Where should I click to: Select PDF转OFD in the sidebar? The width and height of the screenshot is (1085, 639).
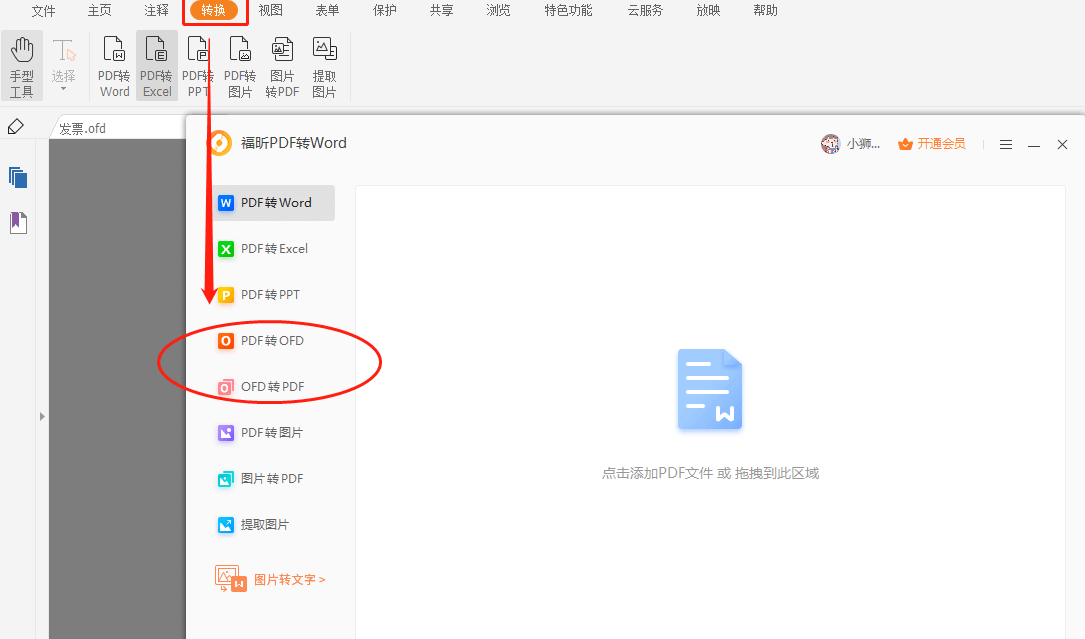pos(261,341)
